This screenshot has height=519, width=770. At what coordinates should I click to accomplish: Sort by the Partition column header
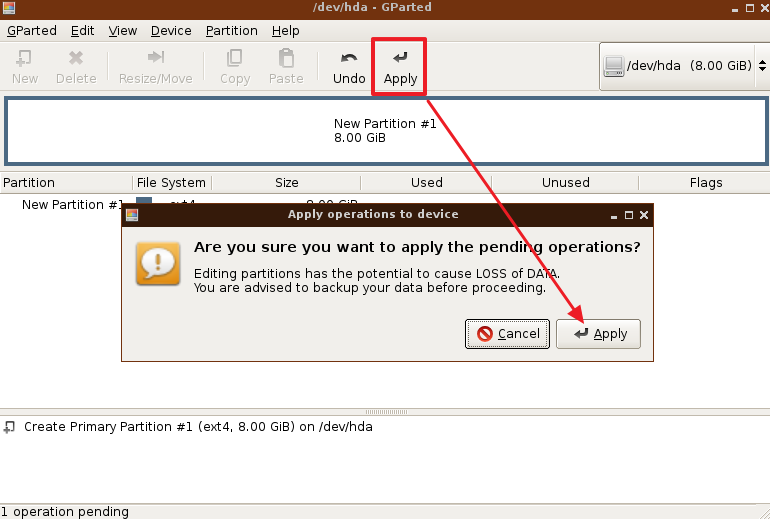[x=66, y=183]
